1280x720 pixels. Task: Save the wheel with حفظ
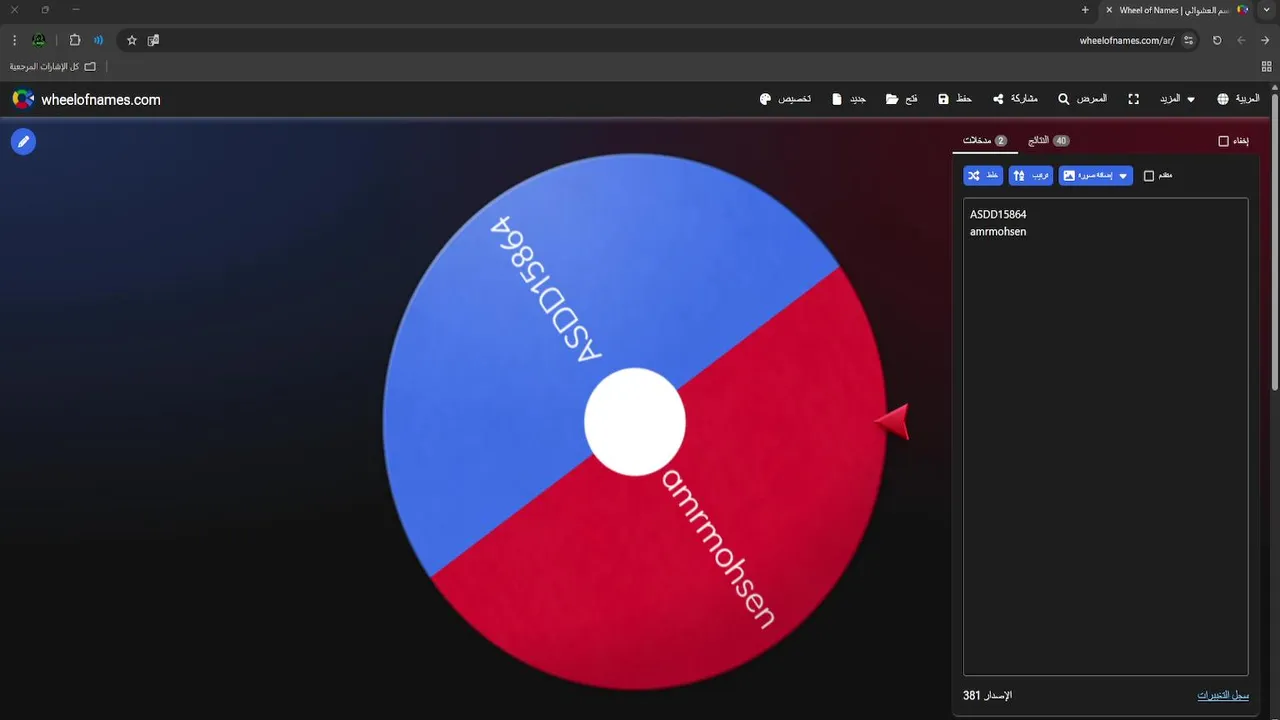pos(954,99)
